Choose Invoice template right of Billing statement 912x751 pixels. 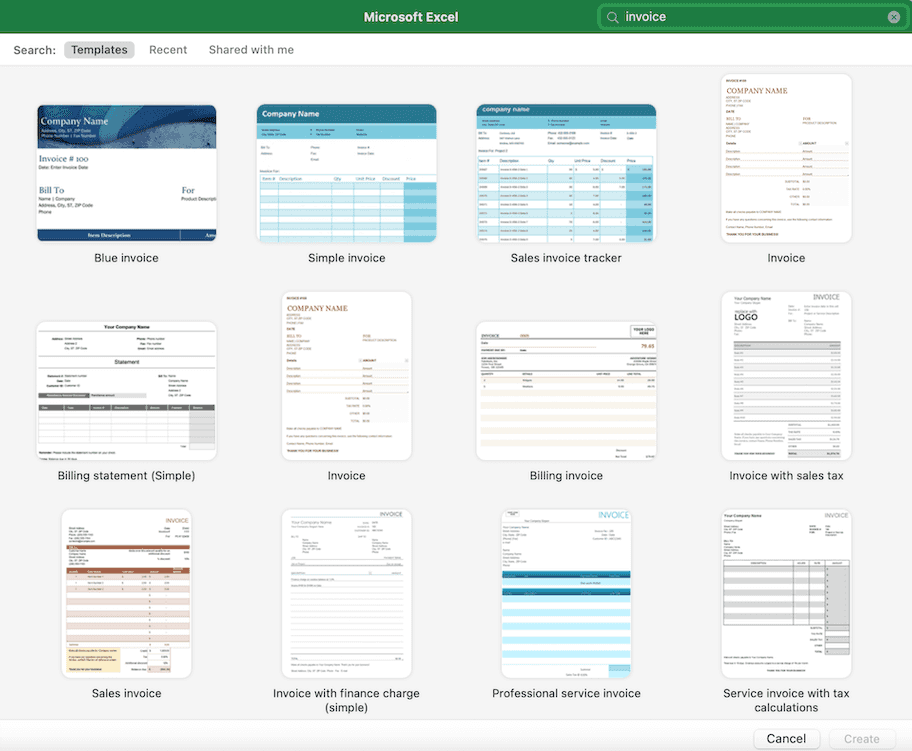347,376
